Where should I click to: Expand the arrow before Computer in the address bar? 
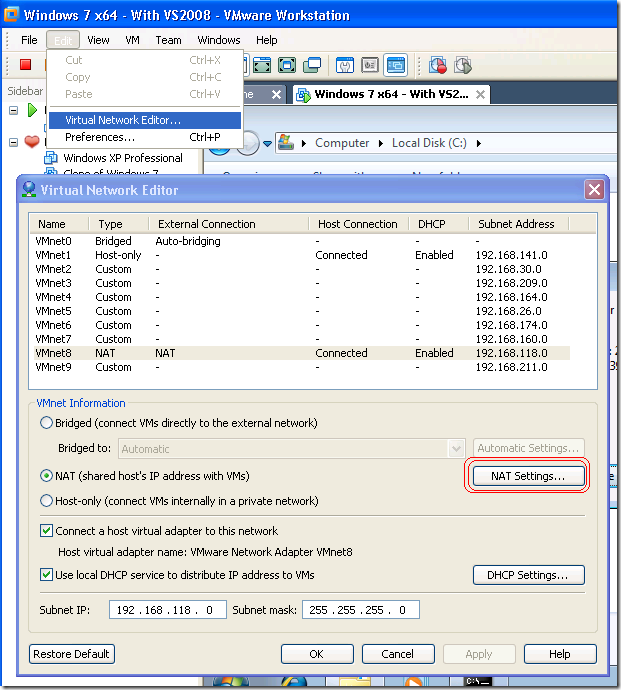click(x=304, y=143)
